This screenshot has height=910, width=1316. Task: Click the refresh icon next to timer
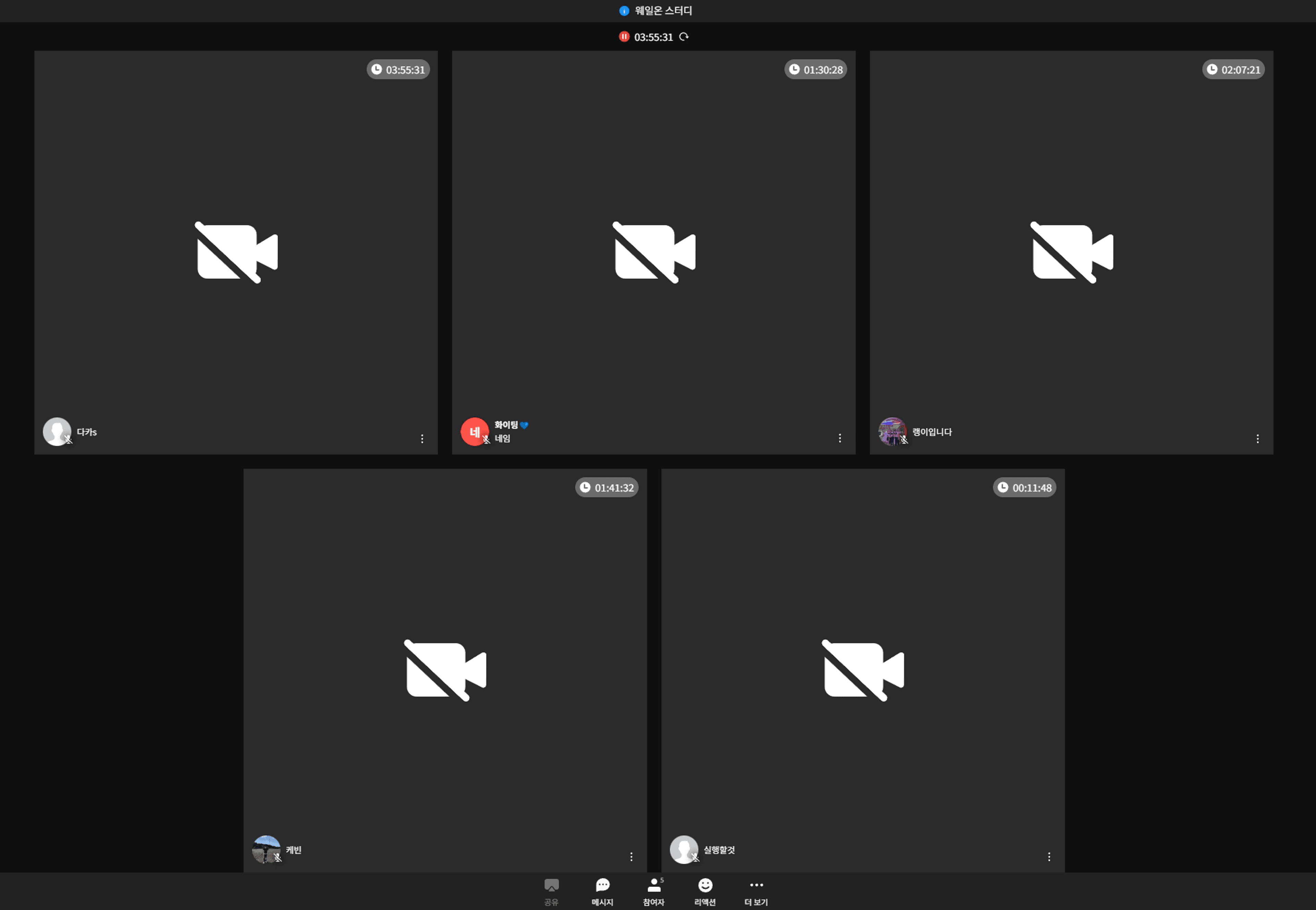point(684,37)
